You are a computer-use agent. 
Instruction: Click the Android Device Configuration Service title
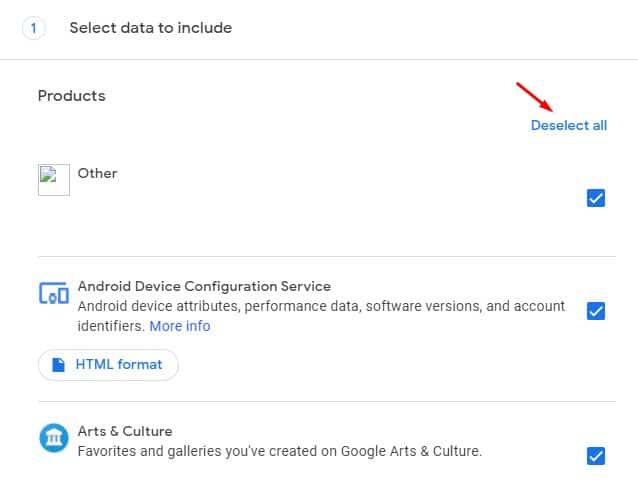[x=204, y=286]
